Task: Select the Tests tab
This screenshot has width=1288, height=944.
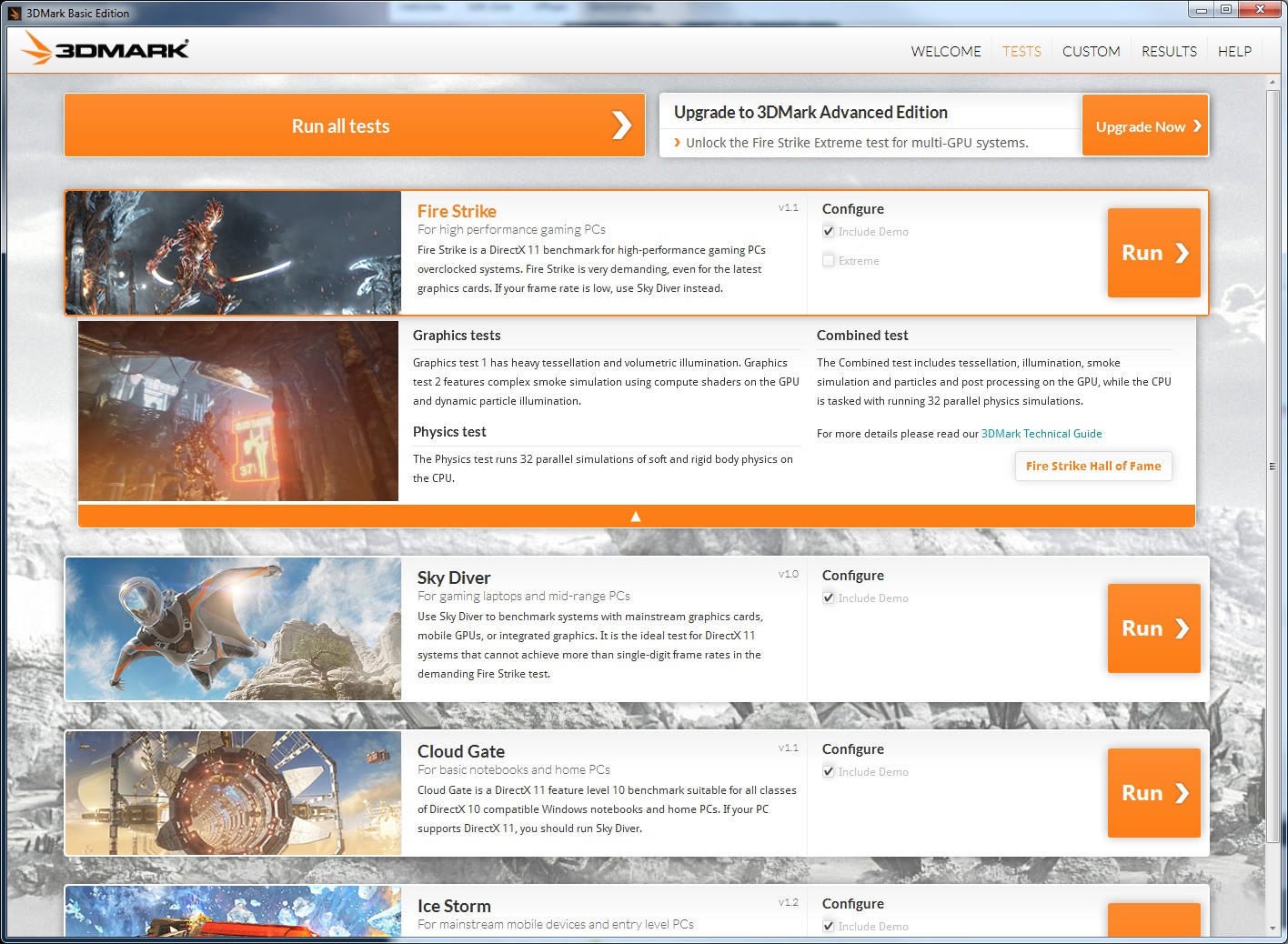Action: [1021, 52]
